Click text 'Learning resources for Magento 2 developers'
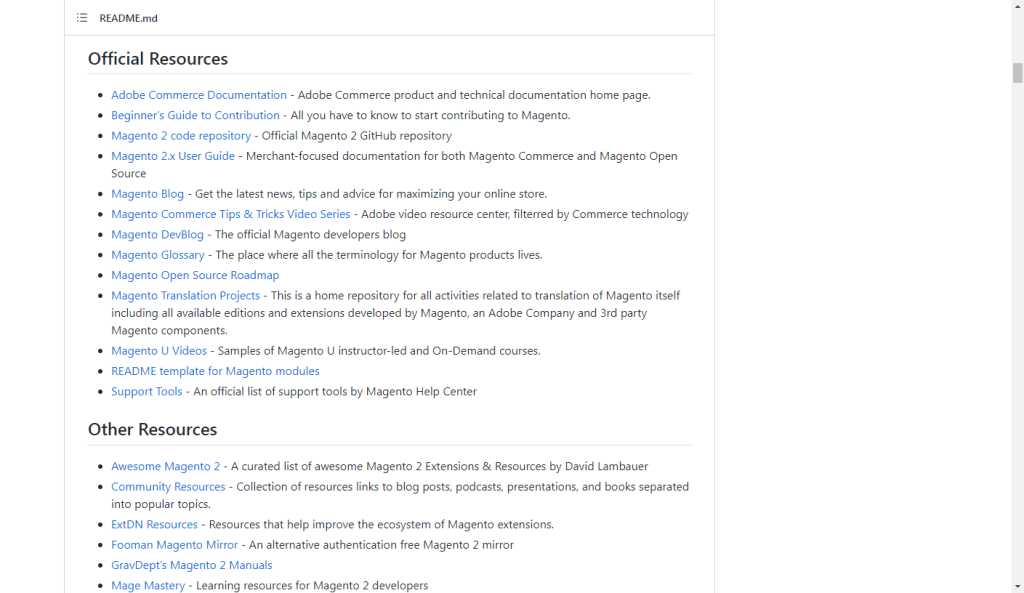Image resolution: width=1024 pixels, height=593 pixels. (x=312, y=585)
